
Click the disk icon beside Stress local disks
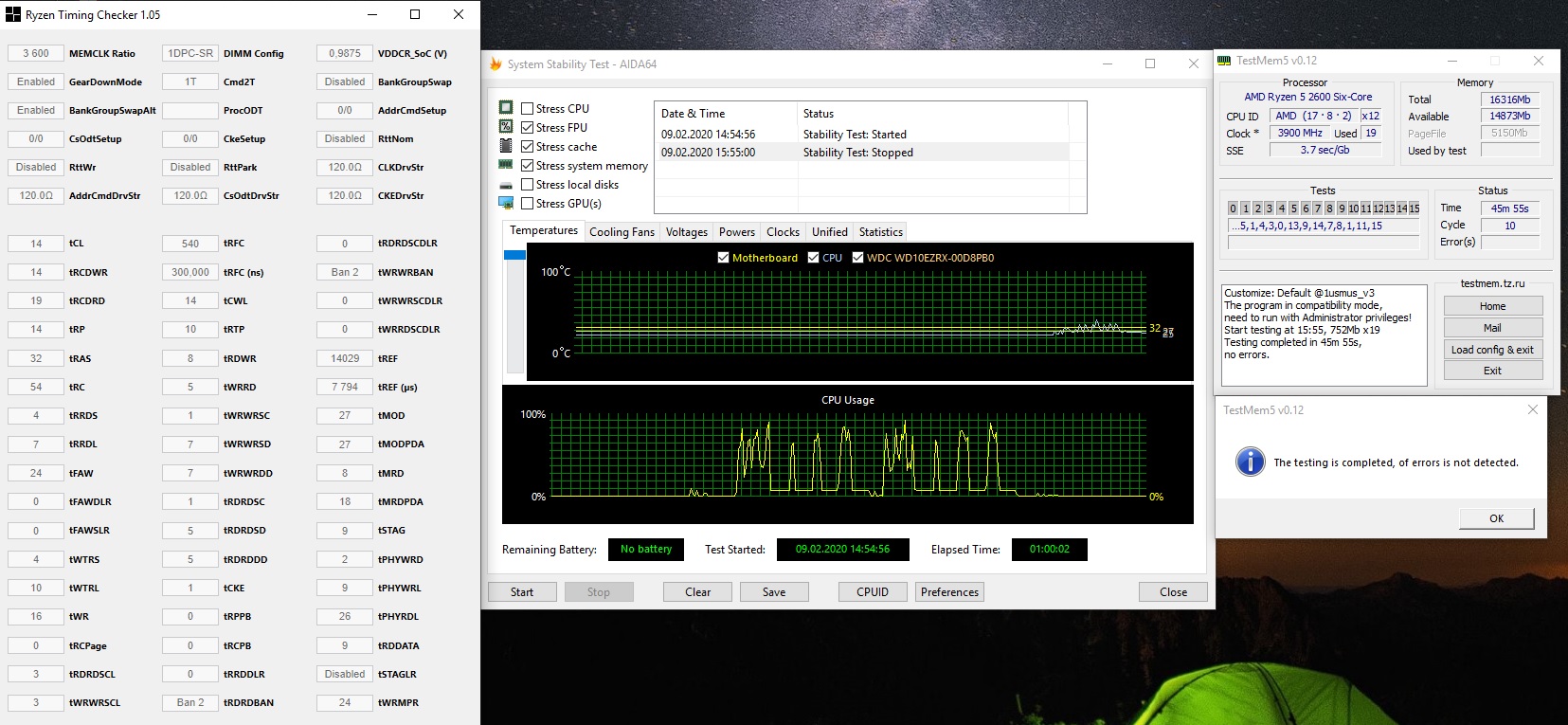506,185
